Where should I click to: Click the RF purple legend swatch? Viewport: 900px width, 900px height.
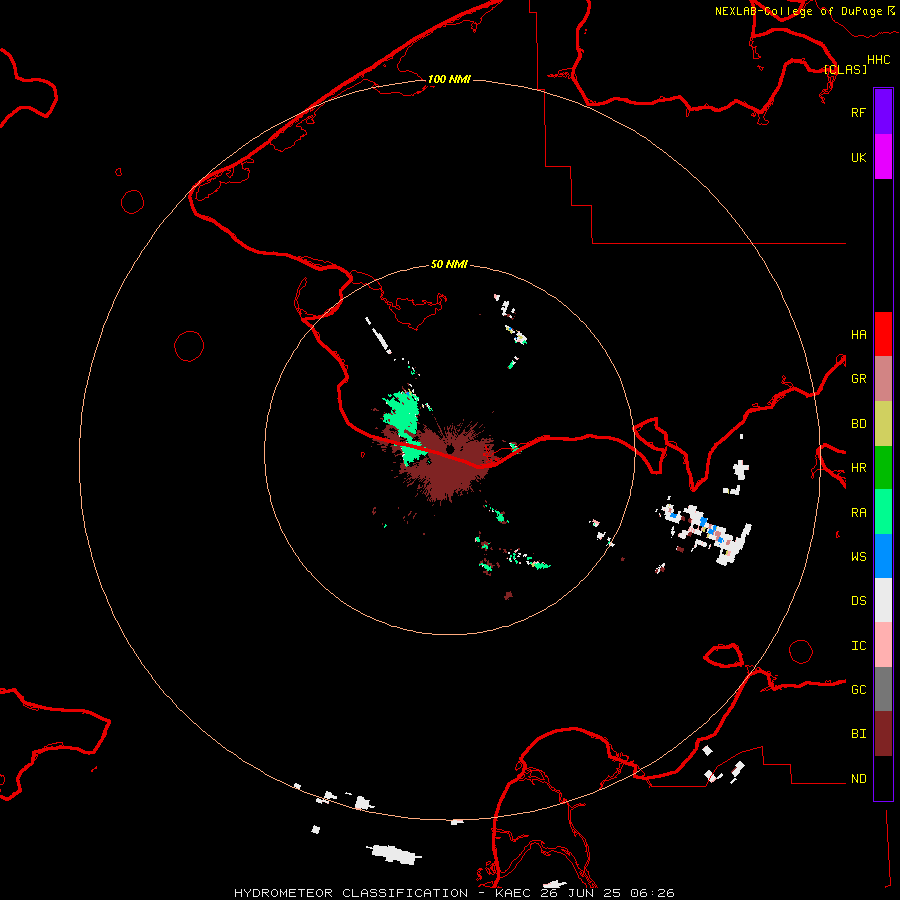[x=883, y=112]
